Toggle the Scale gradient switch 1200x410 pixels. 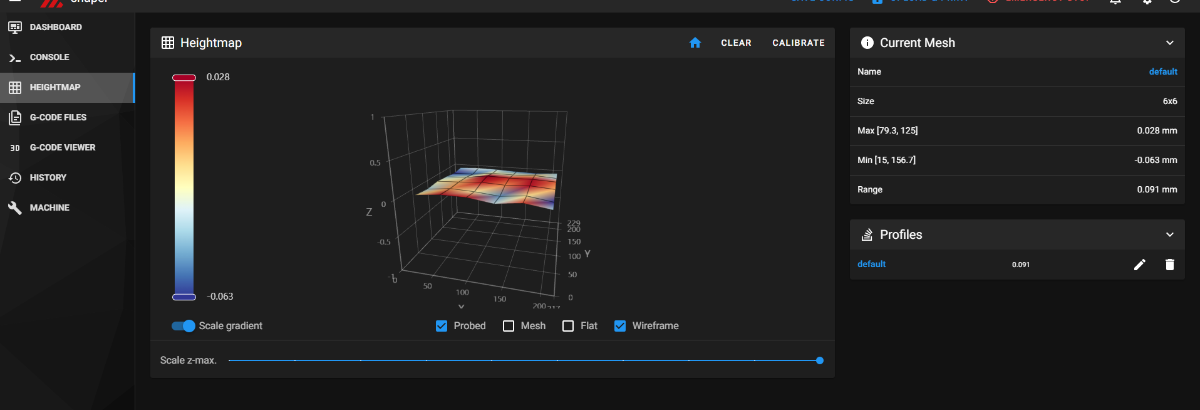click(x=183, y=326)
